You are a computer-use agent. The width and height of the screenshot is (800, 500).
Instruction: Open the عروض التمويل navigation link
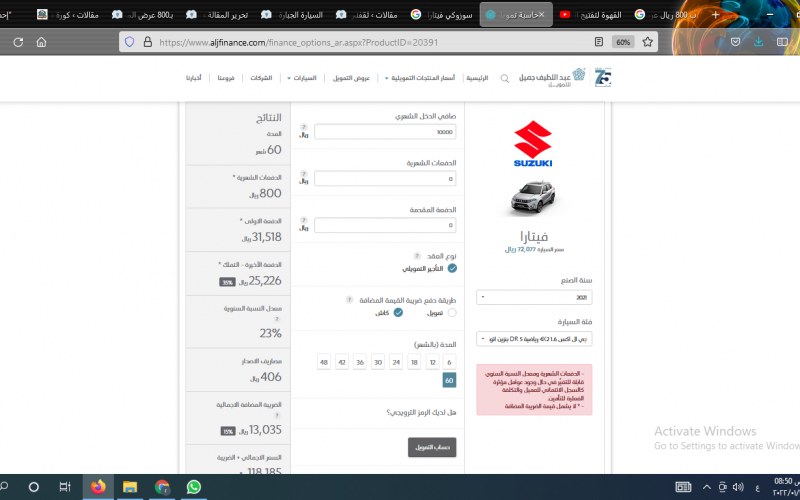[351, 78]
